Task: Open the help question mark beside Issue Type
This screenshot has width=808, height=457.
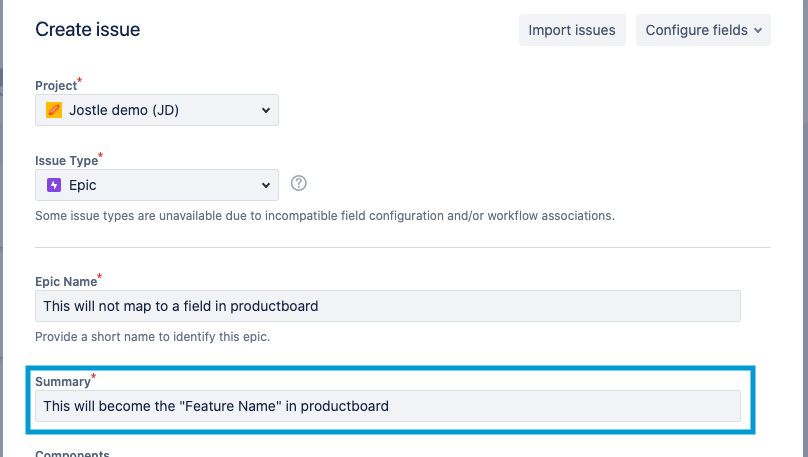Action: tap(298, 183)
